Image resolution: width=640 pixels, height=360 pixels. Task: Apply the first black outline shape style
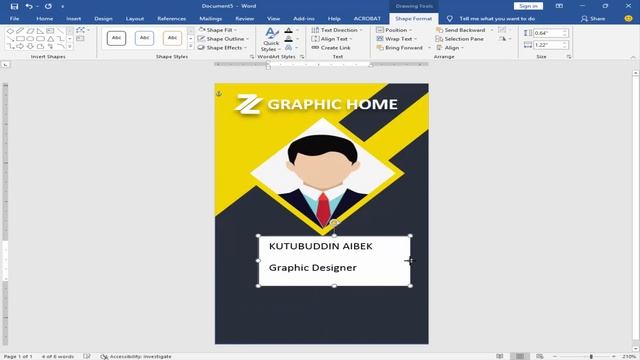pyautogui.click(x=116, y=38)
